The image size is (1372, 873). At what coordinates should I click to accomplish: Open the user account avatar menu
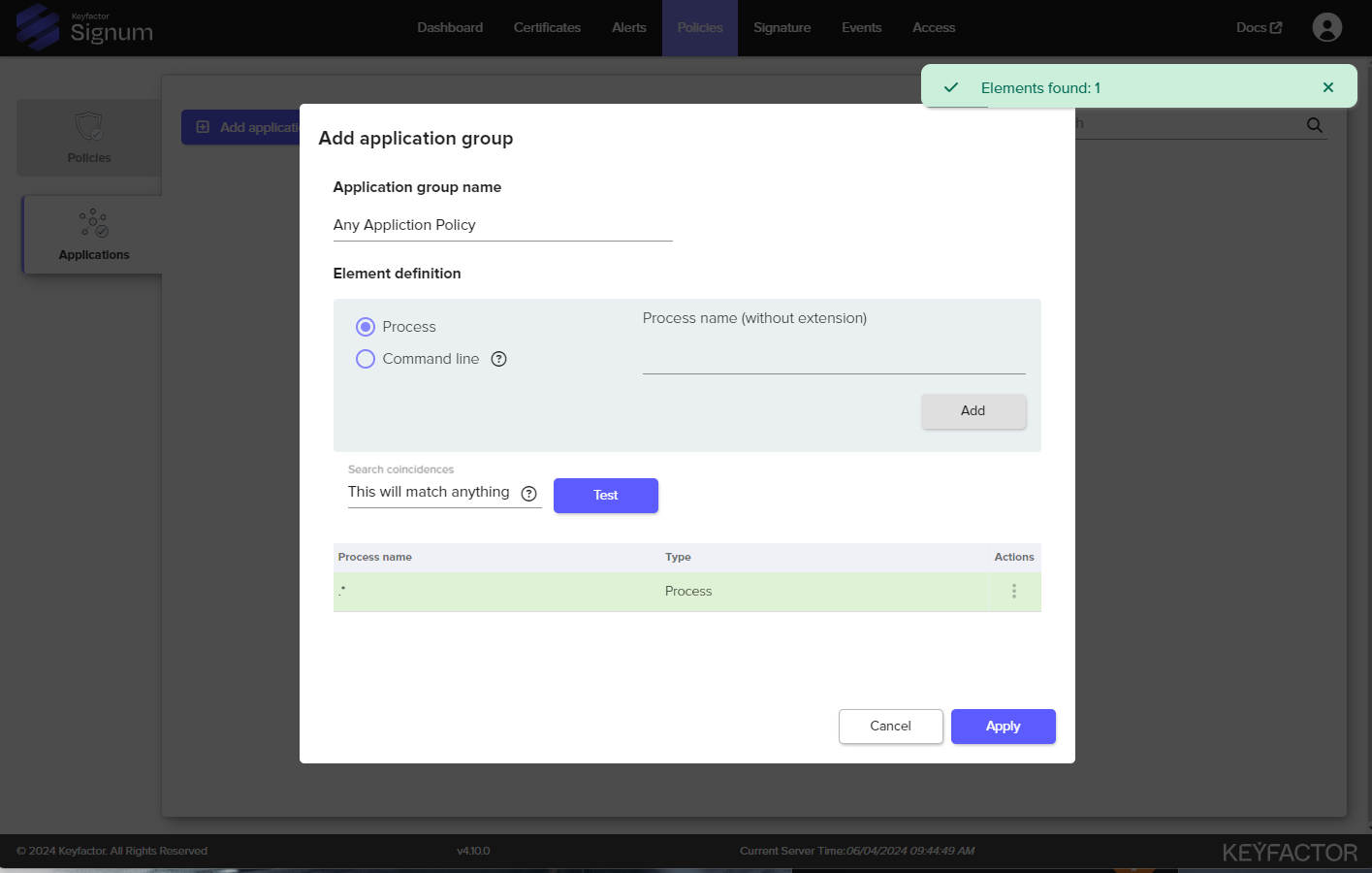pos(1326,27)
